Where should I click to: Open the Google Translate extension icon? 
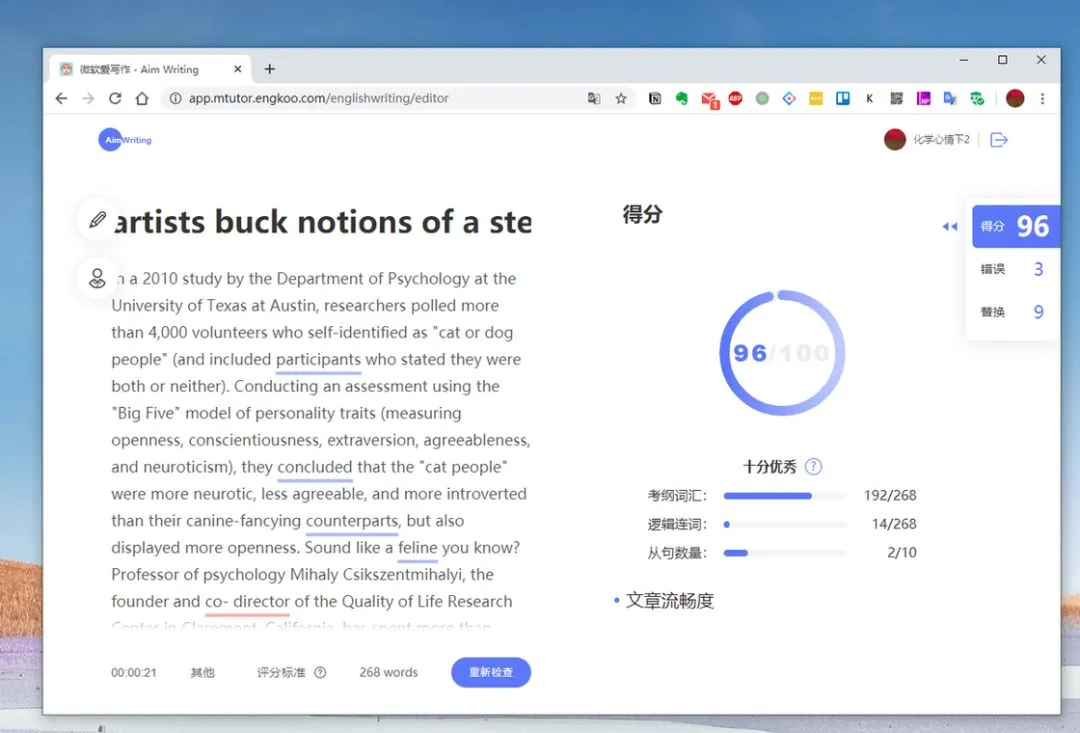pos(951,99)
